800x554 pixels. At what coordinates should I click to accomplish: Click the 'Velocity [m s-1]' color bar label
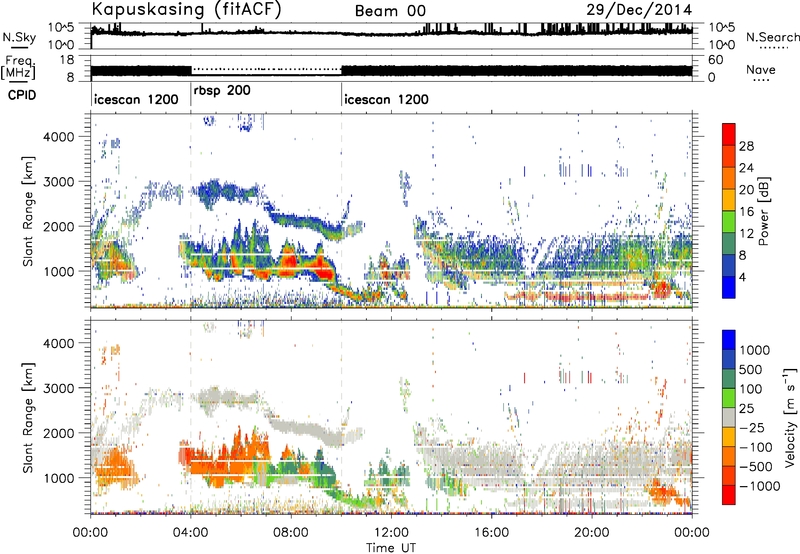coord(790,417)
